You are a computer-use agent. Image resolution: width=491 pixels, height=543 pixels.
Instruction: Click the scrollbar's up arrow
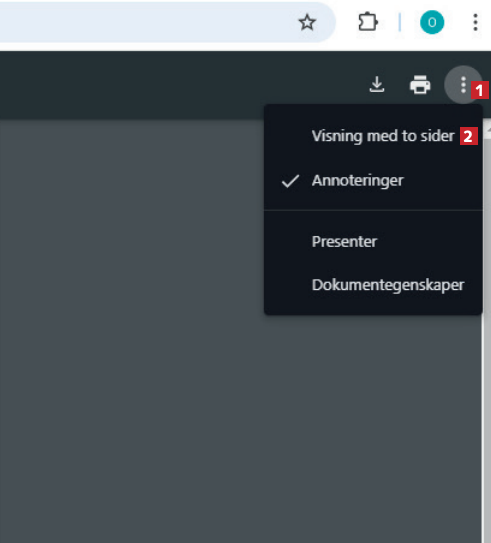[x=488, y=130]
